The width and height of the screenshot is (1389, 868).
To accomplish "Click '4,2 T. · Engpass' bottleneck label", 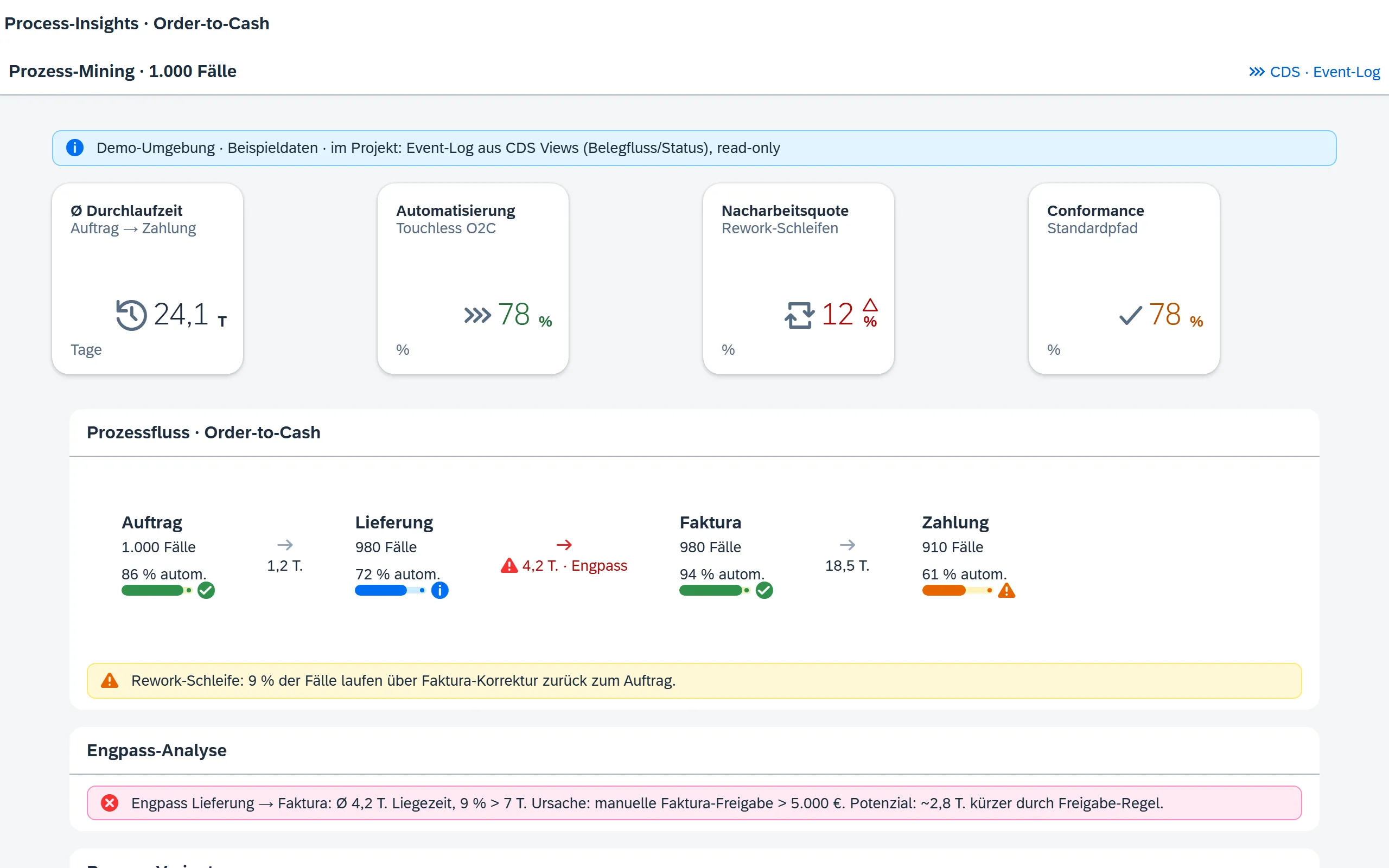I will pos(575,565).
